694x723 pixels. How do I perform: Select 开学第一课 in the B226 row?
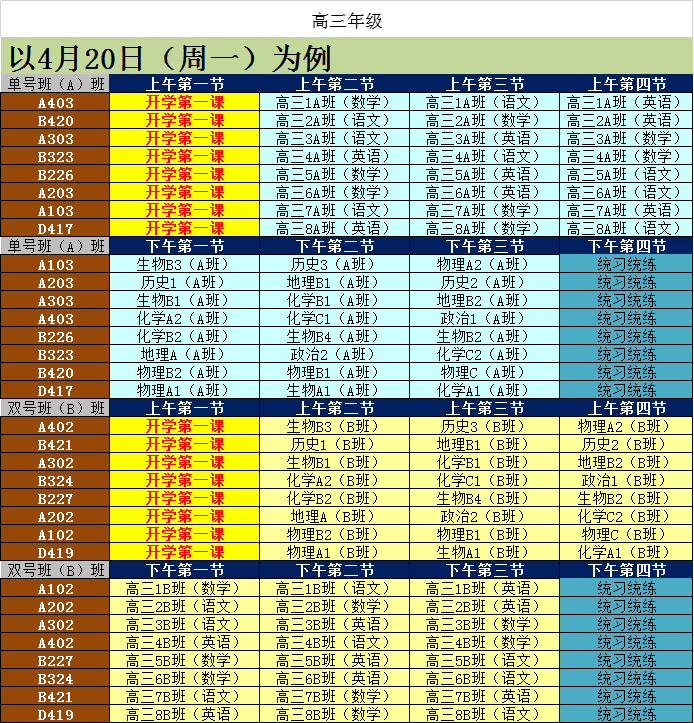coord(184,174)
